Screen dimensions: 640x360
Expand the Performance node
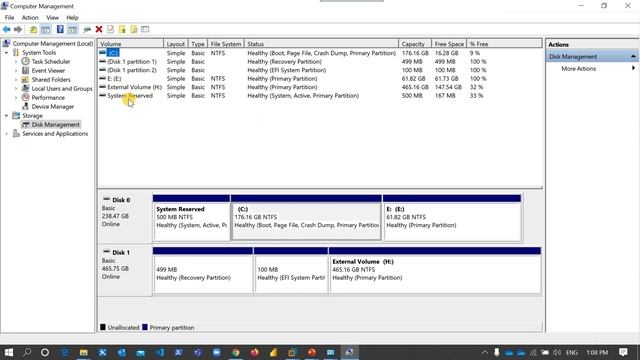[16, 98]
